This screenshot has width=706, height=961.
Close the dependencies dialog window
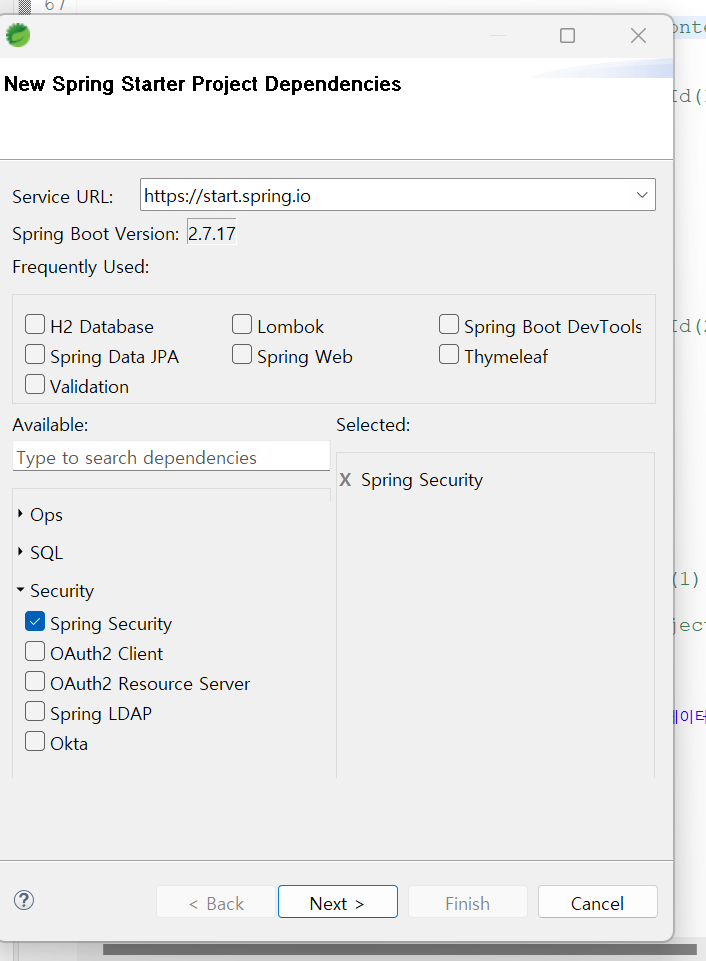point(639,36)
